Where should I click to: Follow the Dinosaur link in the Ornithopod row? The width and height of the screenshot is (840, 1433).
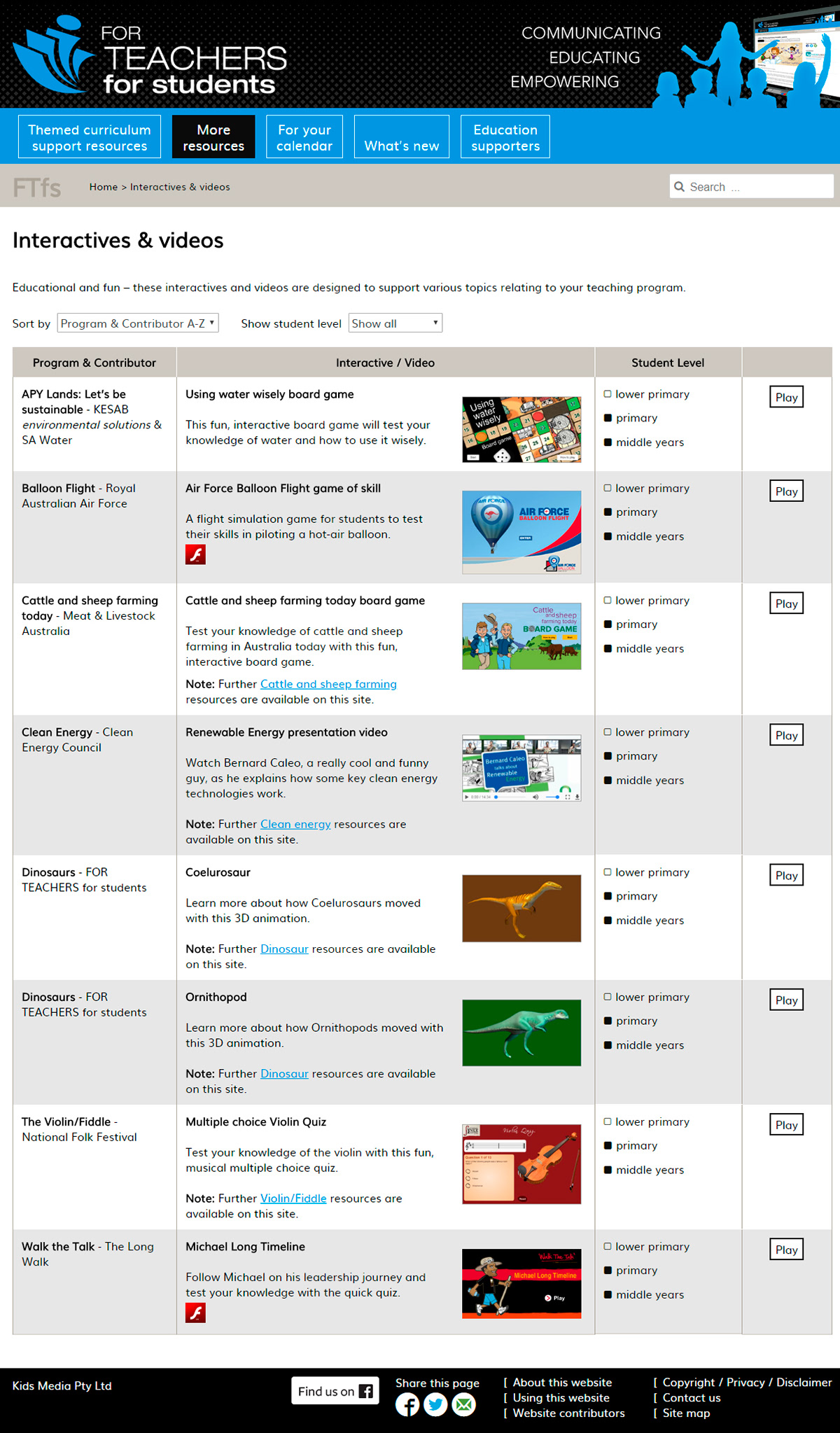coord(284,1073)
